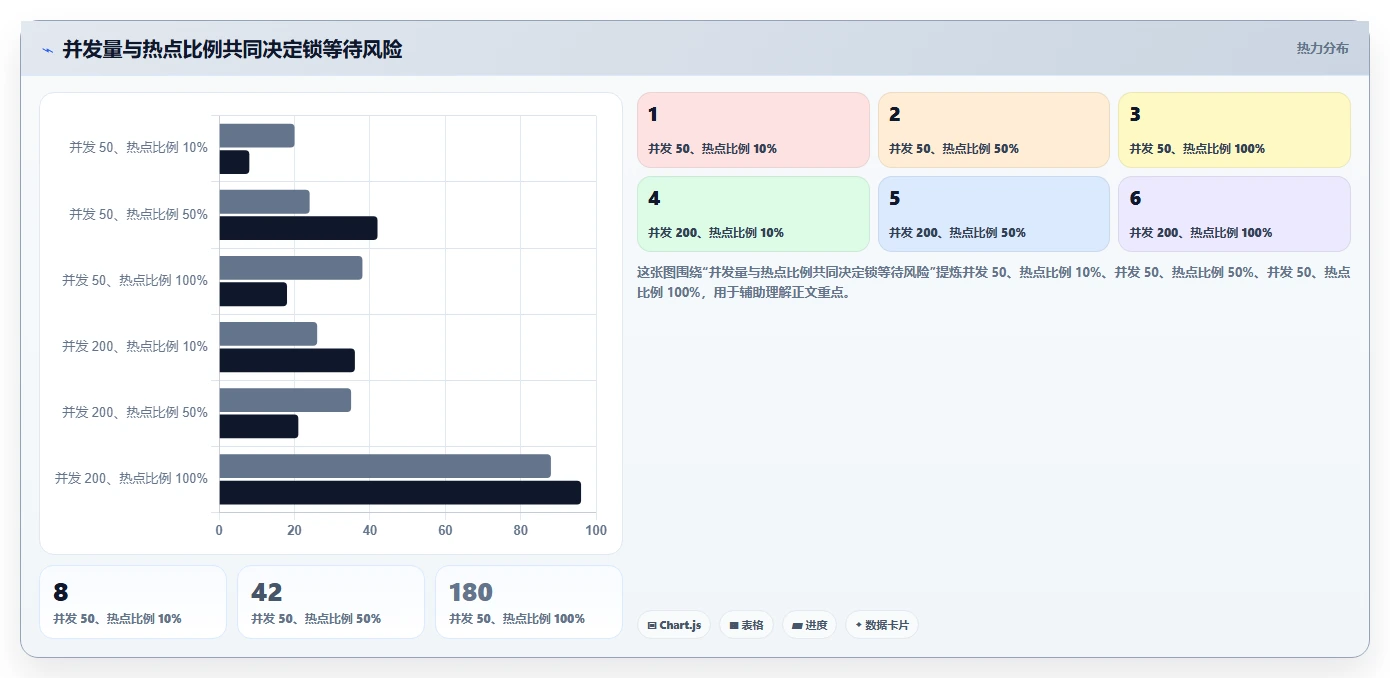This screenshot has height=678, width=1390.
Task: Click the stat card showing value 180
Action: [529, 602]
